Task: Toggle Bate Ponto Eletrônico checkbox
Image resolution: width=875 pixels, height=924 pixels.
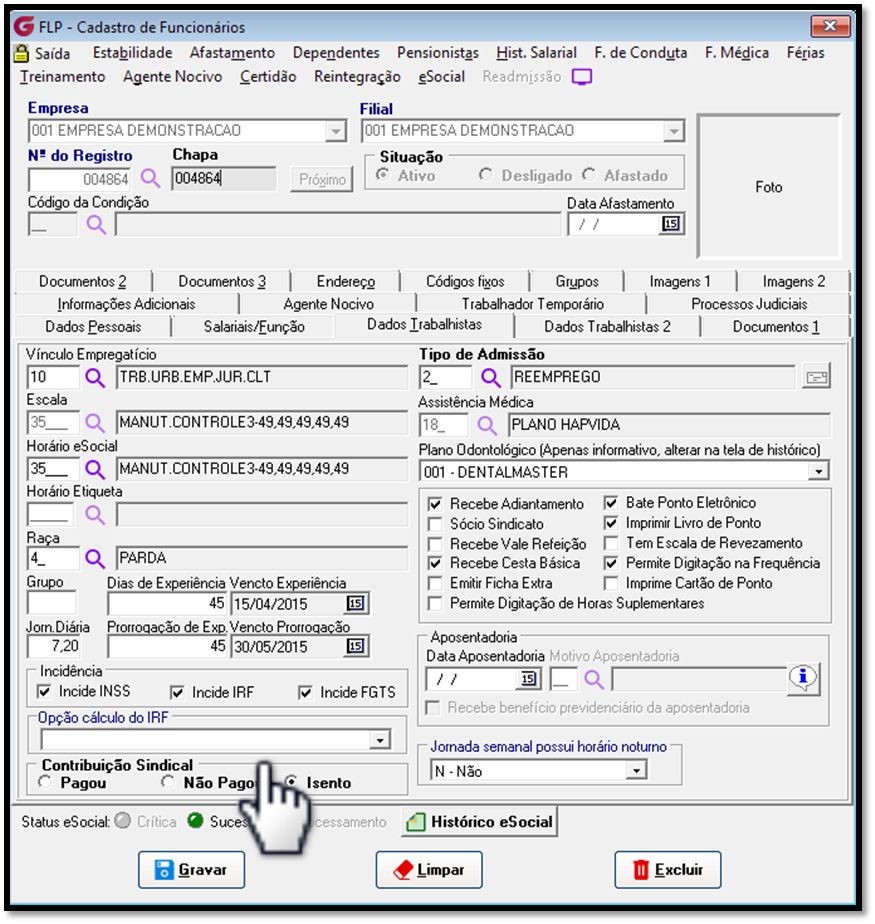Action: (611, 503)
